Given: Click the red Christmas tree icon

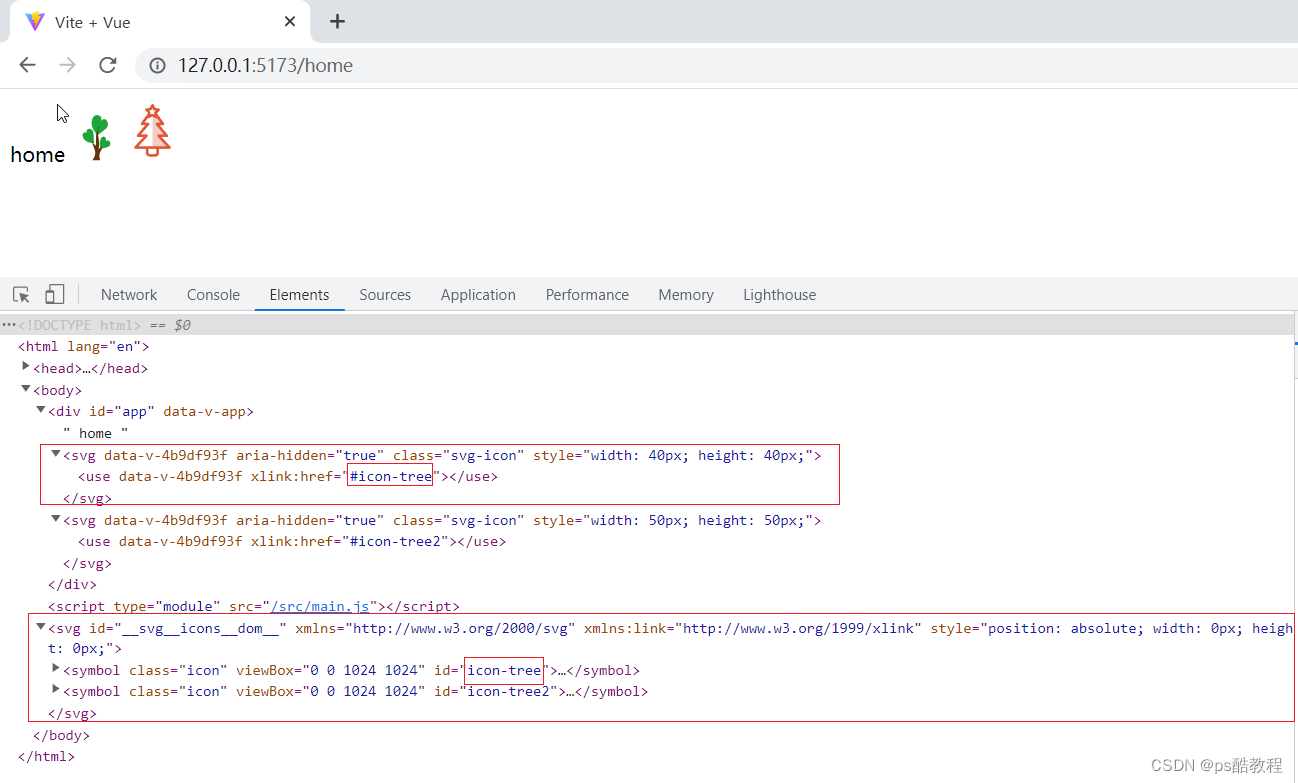Looking at the screenshot, I should click(x=151, y=131).
